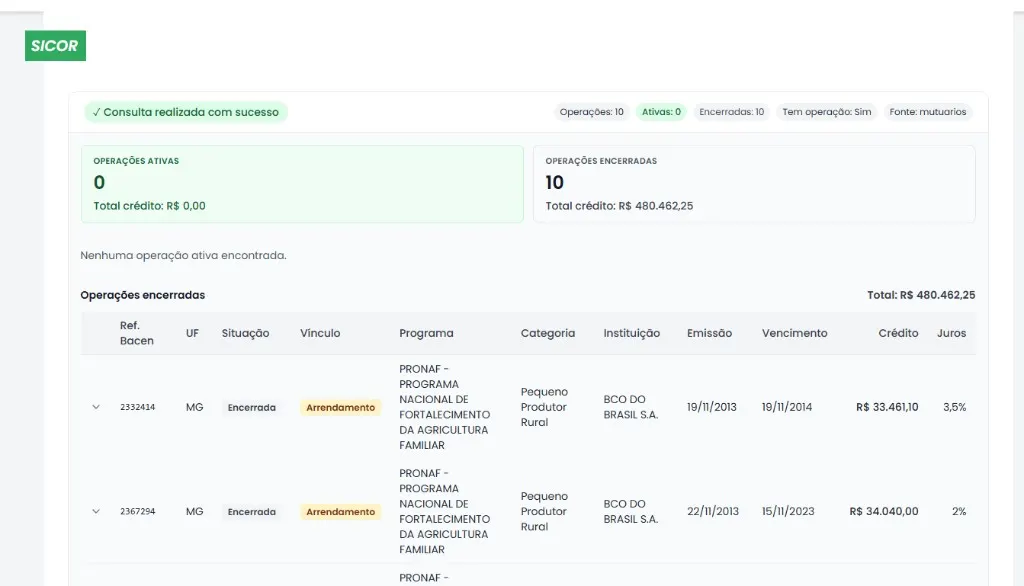Click the 'Operações: 10' chip

tap(592, 112)
